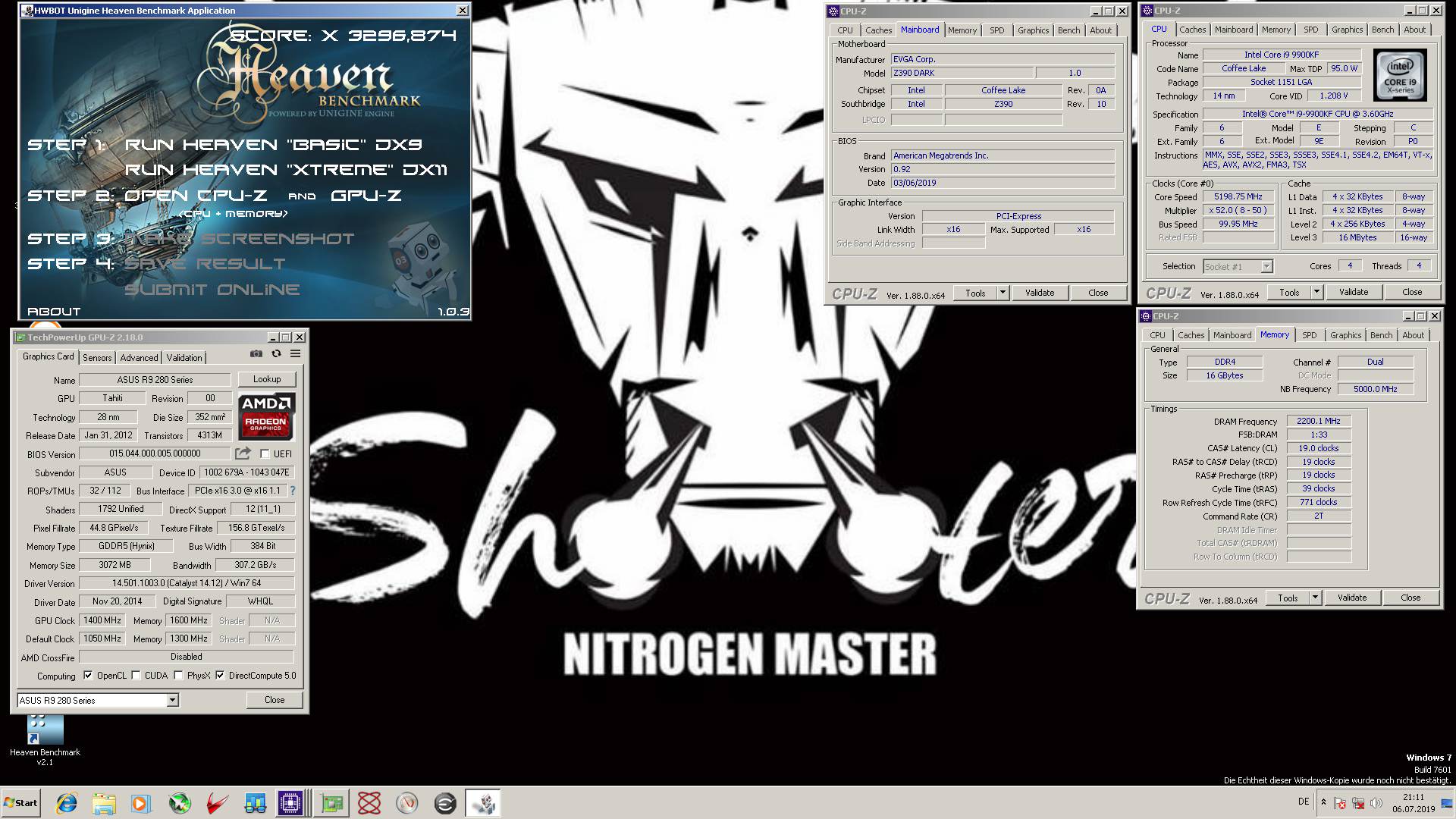The height and width of the screenshot is (819, 1456).
Task: Open the Advanced tab in GPU-Z
Action: 139,357
